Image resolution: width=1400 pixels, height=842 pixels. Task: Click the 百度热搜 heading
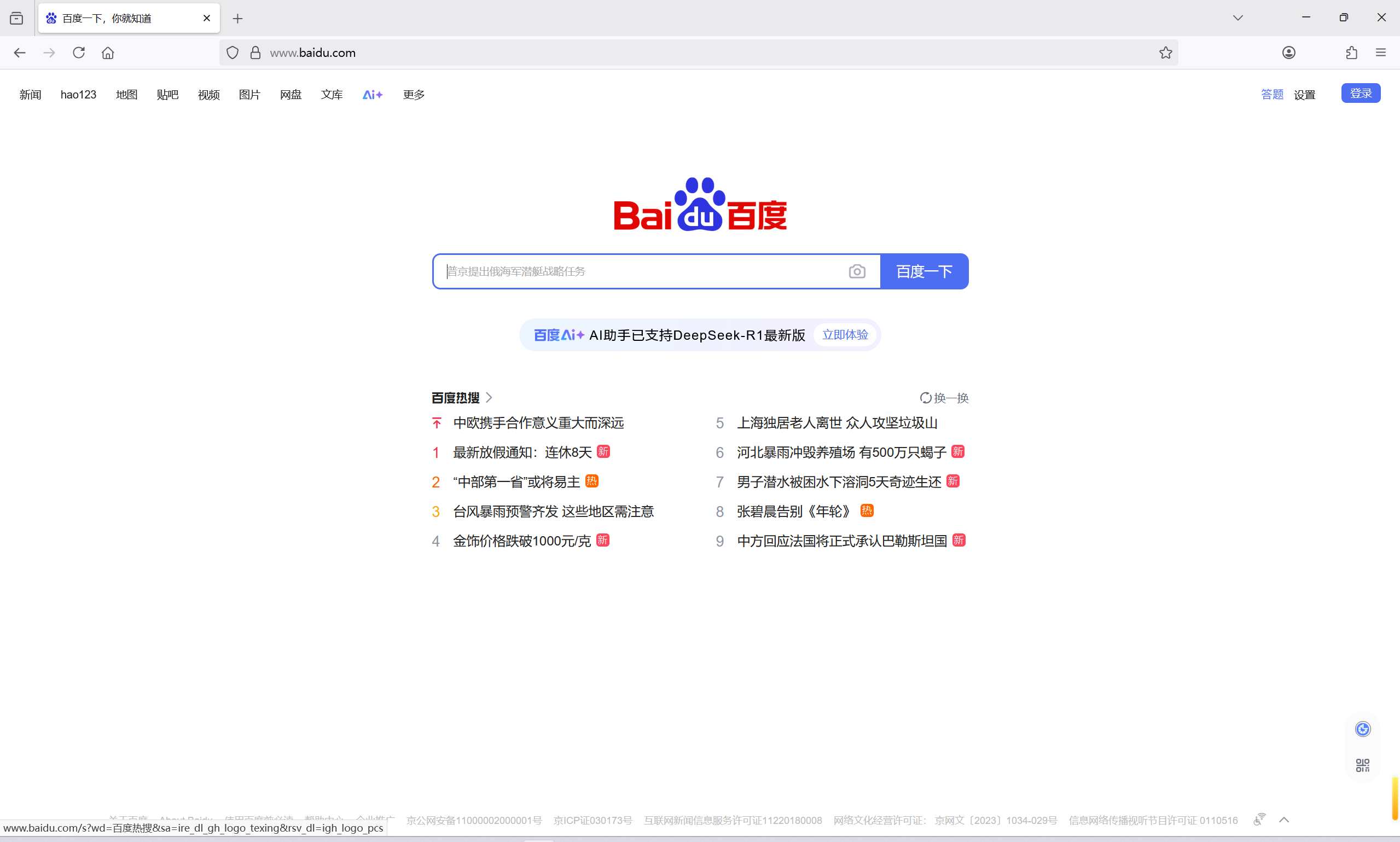tap(456, 398)
